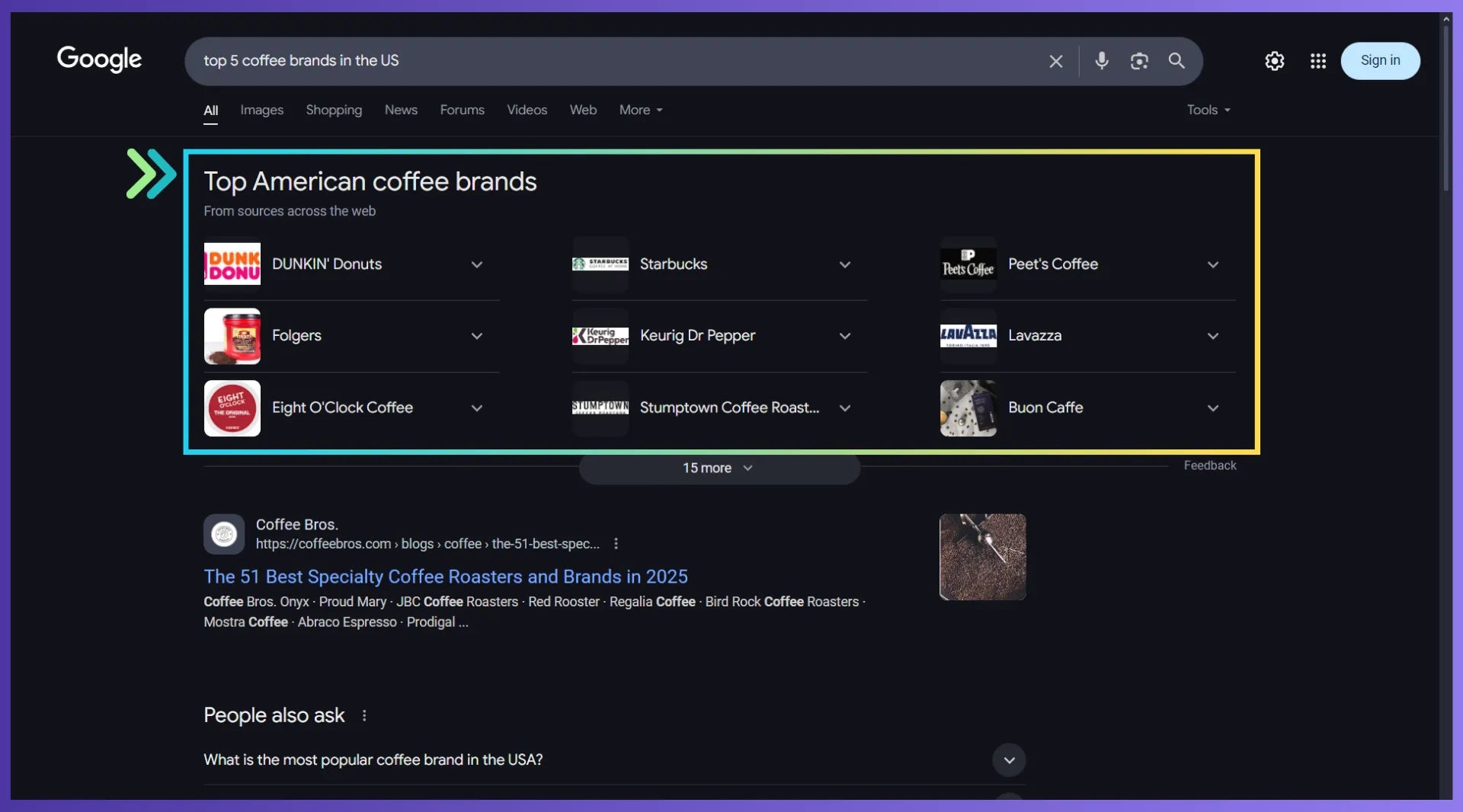Click the Coffee Bros. site name

coord(297,524)
